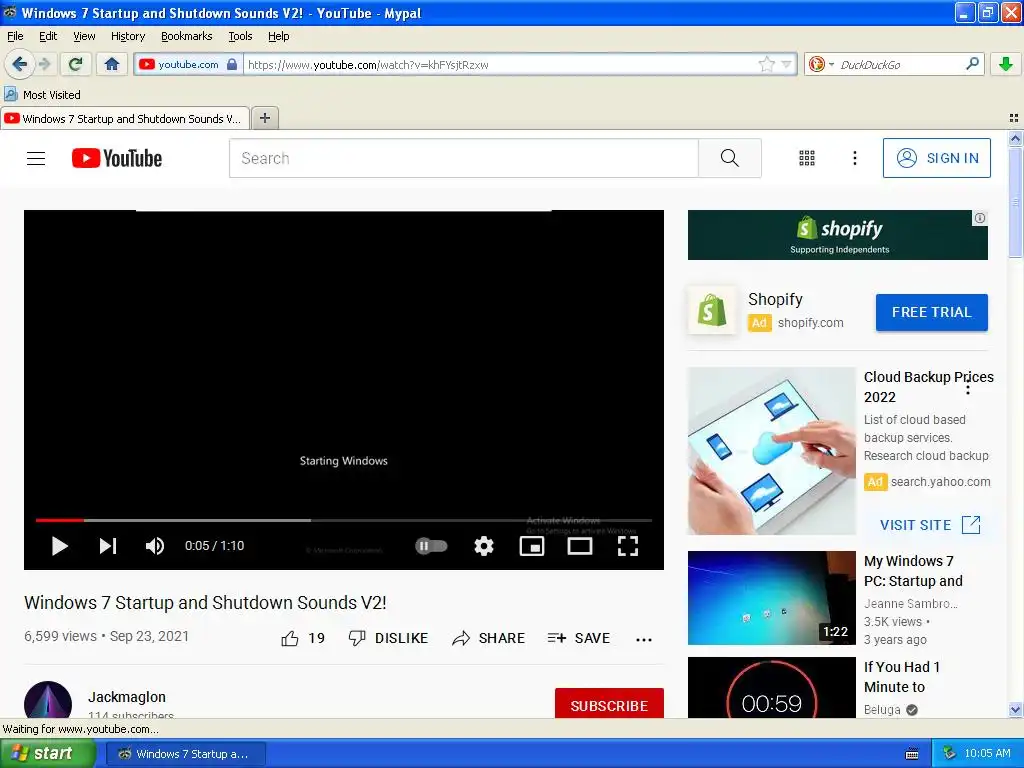The height and width of the screenshot is (768, 1024).
Task: Open the Help menu
Action: [279, 36]
